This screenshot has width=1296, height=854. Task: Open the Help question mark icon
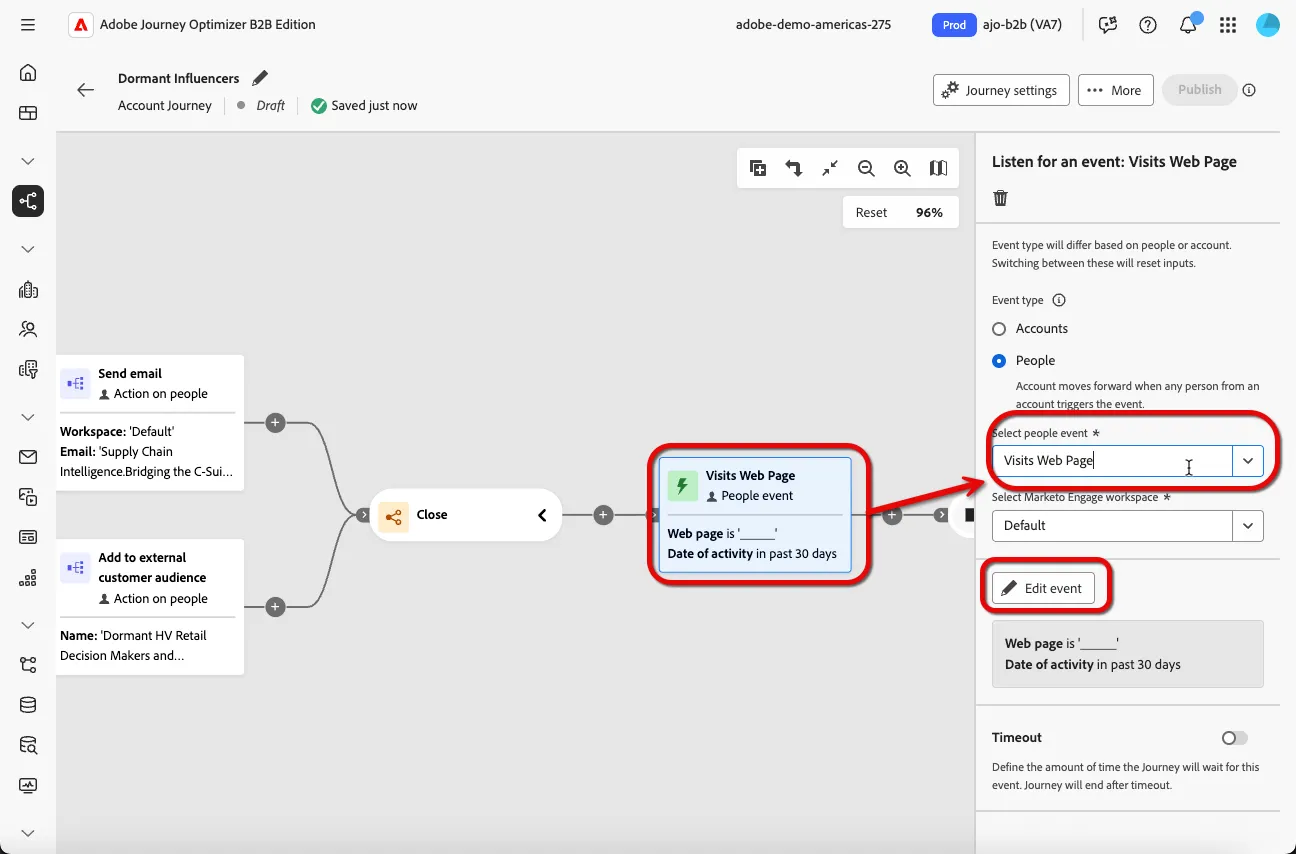[1148, 25]
